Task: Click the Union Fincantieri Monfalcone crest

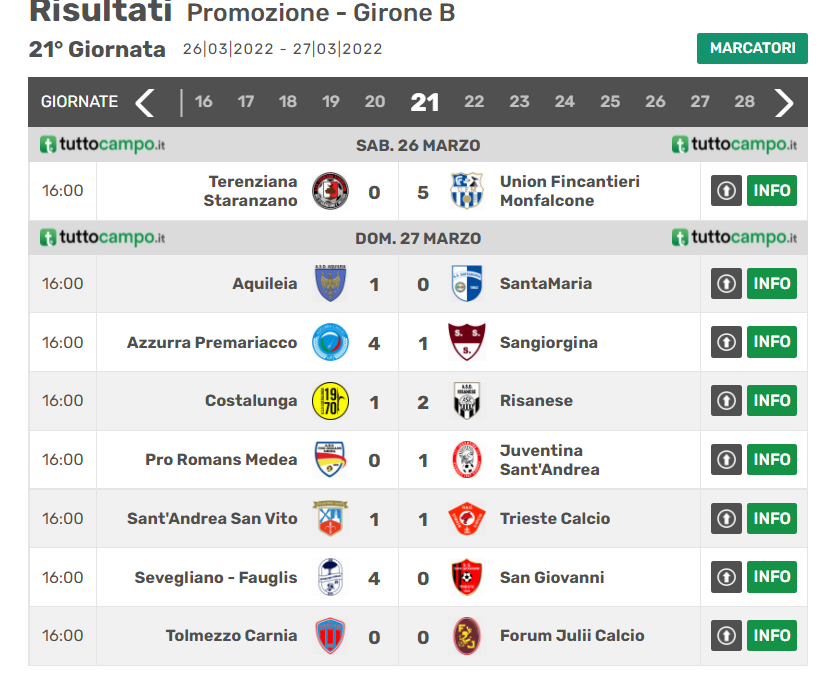Action: tap(466, 190)
